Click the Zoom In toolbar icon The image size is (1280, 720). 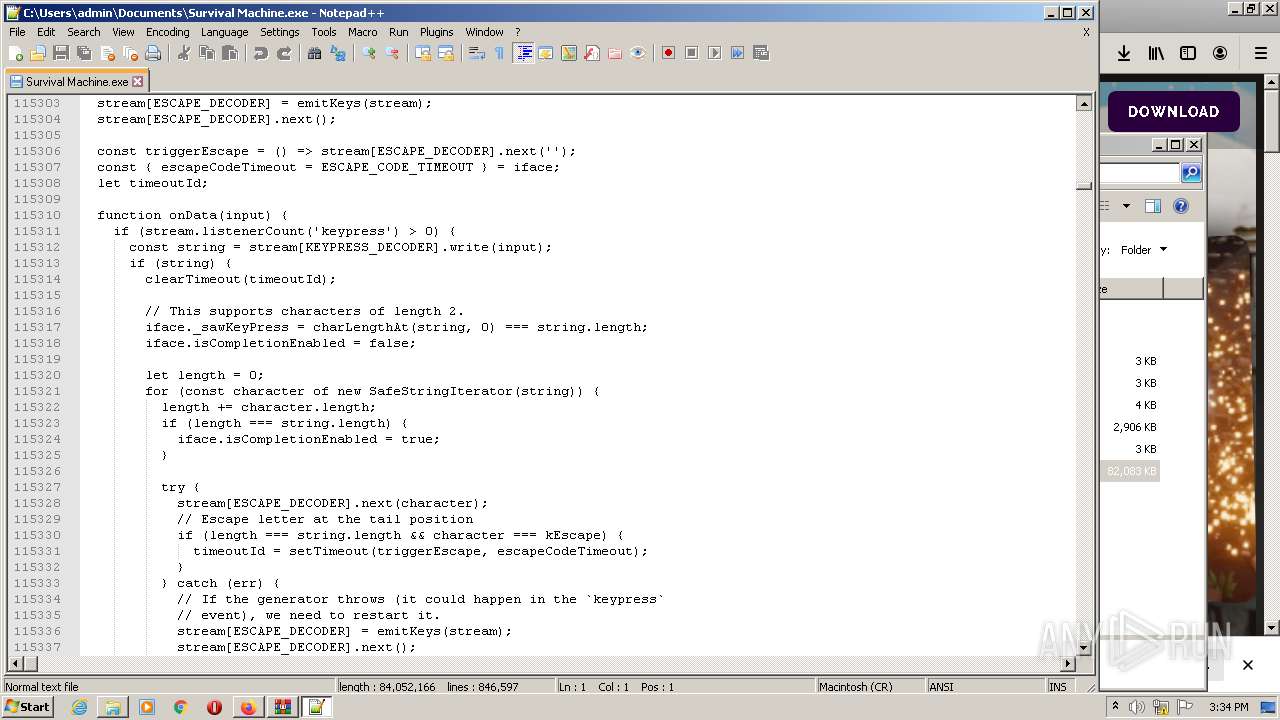369,53
